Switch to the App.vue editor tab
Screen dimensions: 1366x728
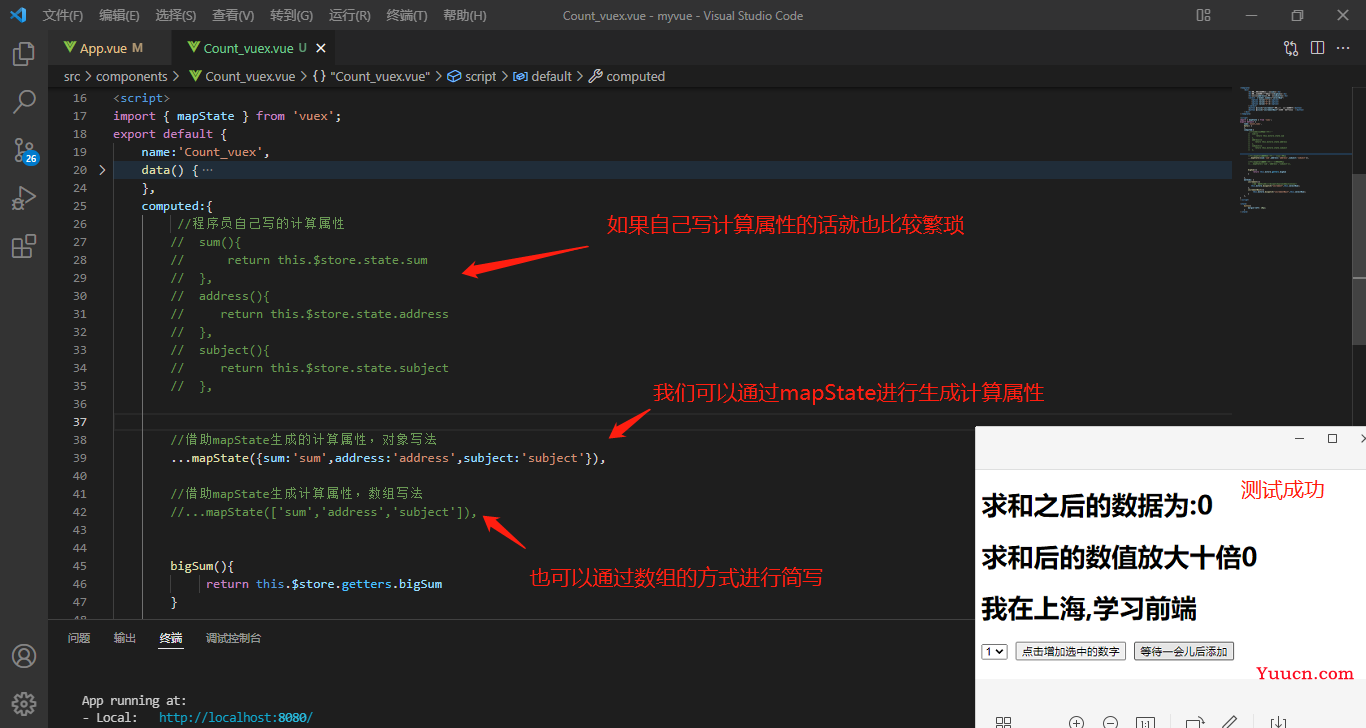tap(111, 48)
